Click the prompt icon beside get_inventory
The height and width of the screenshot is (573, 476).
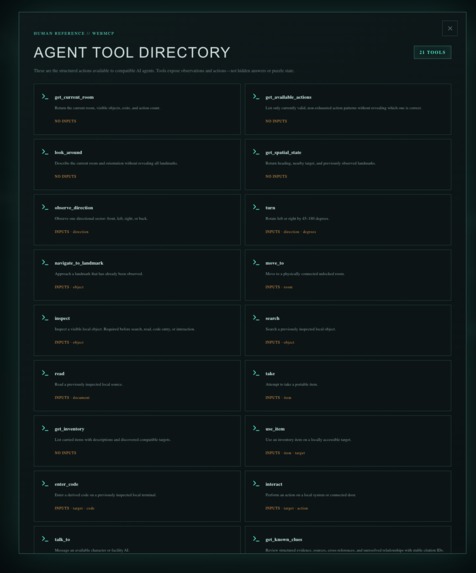tap(45, 428)
